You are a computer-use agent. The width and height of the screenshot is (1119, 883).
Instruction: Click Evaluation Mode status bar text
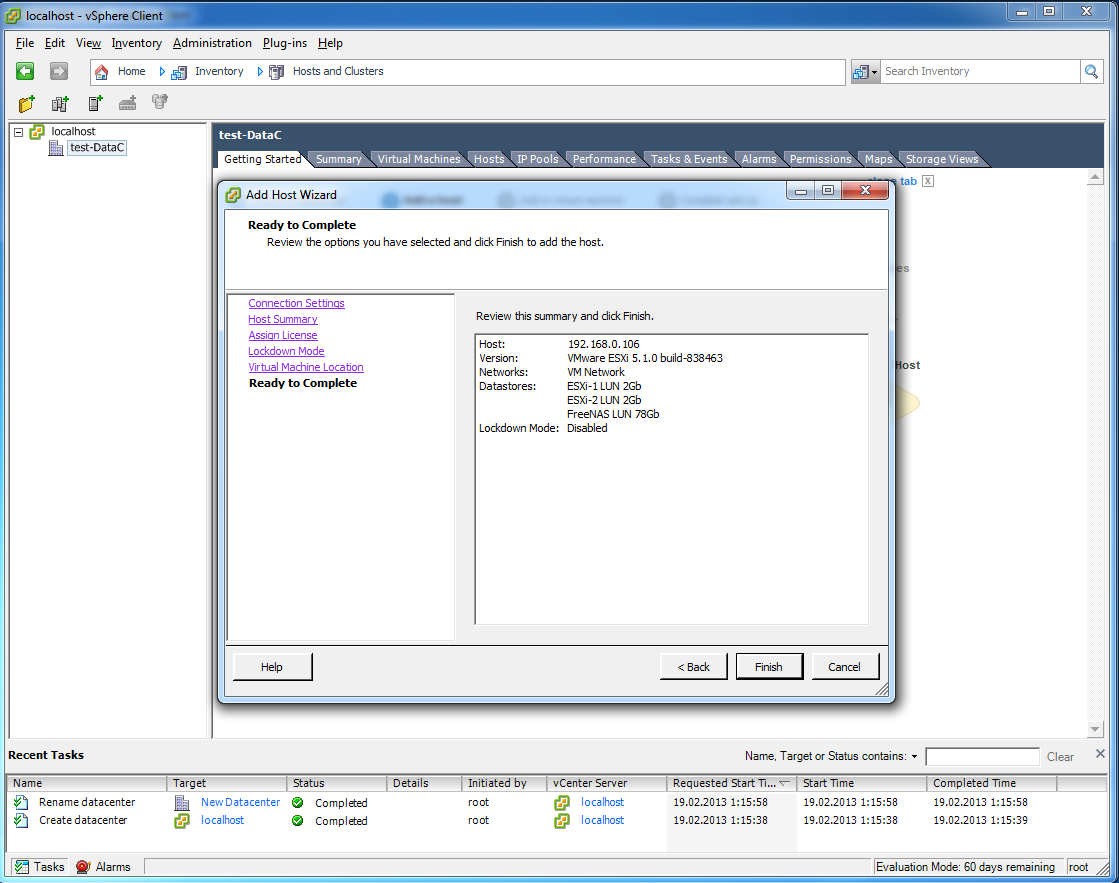(966, 867)
